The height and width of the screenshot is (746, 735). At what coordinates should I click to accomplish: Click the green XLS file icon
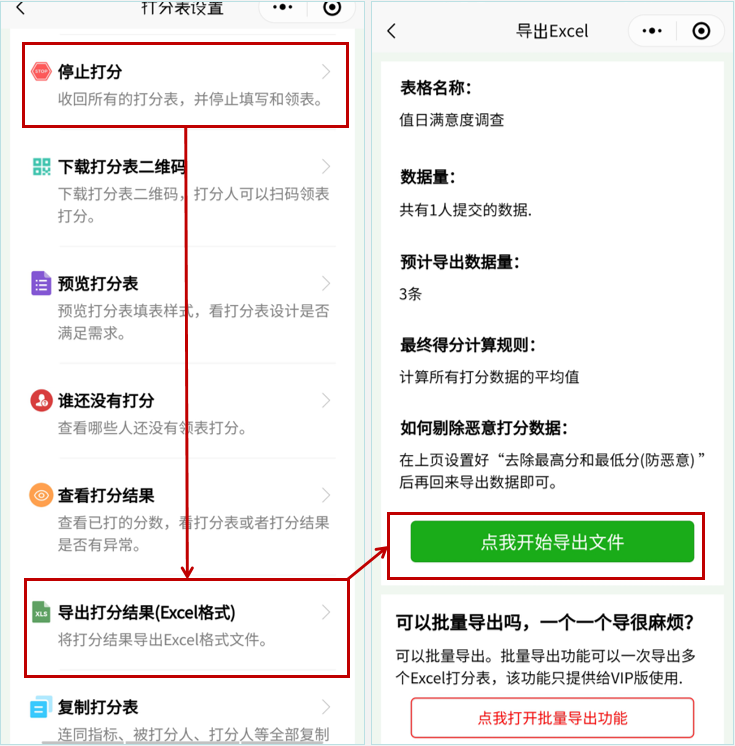(x=41, y=612)
